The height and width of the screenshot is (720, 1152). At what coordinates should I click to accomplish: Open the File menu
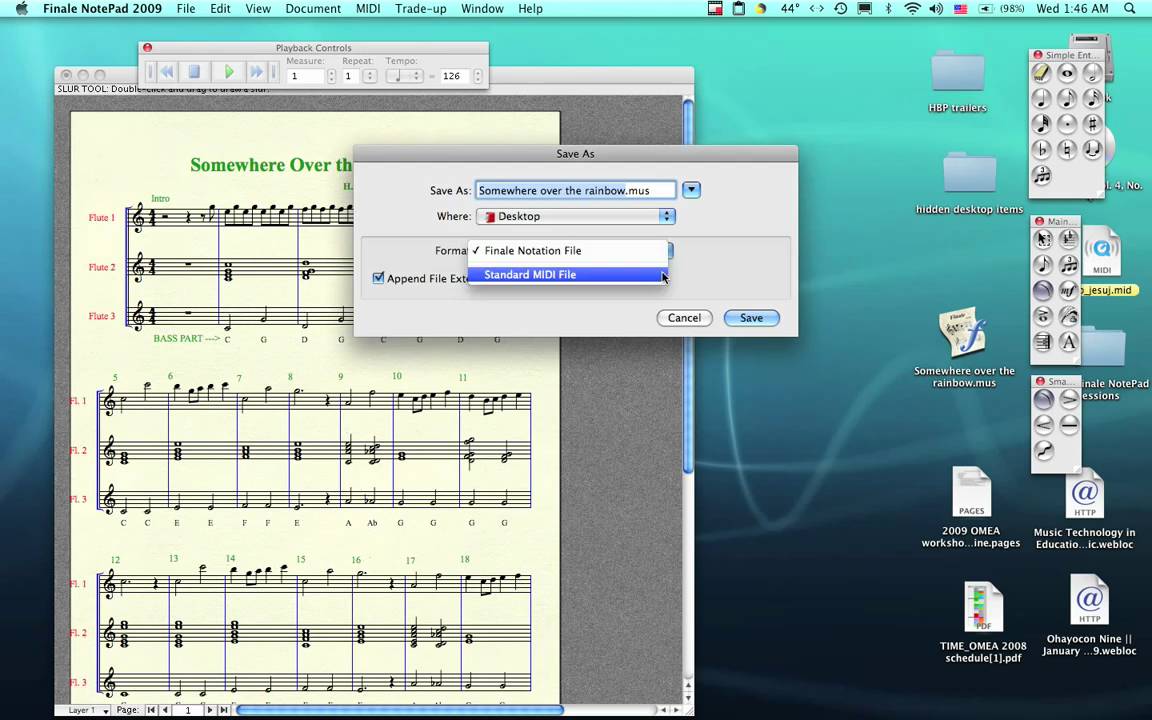click(x=186, y=9)
